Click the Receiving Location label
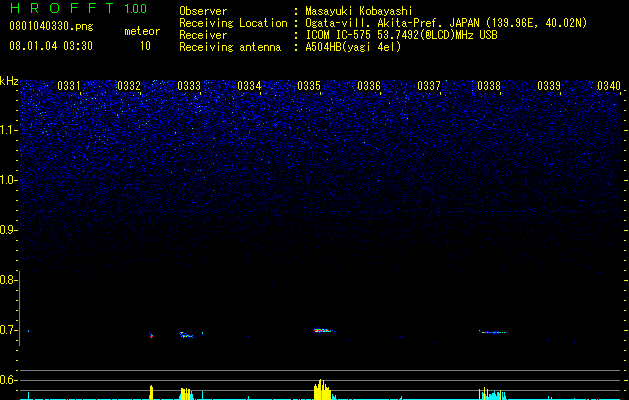629x400 pixels. 233,23
